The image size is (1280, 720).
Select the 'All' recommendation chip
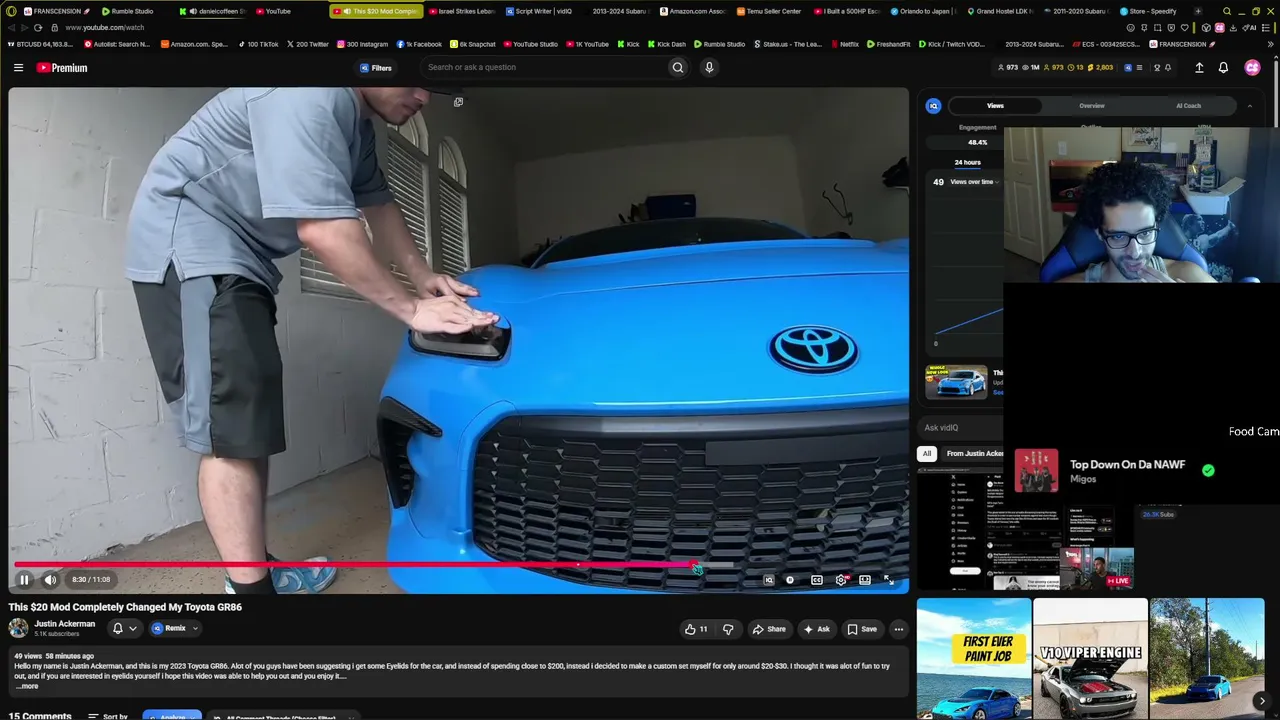click(927, 453)
